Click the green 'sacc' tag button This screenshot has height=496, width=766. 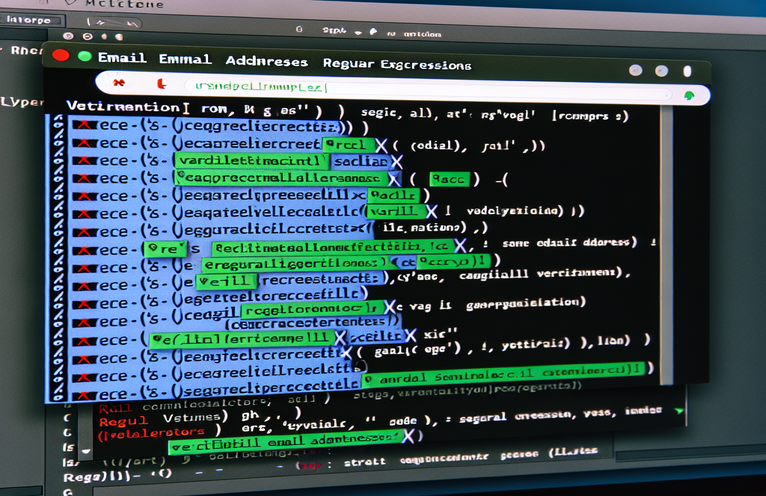coord(449,179)
